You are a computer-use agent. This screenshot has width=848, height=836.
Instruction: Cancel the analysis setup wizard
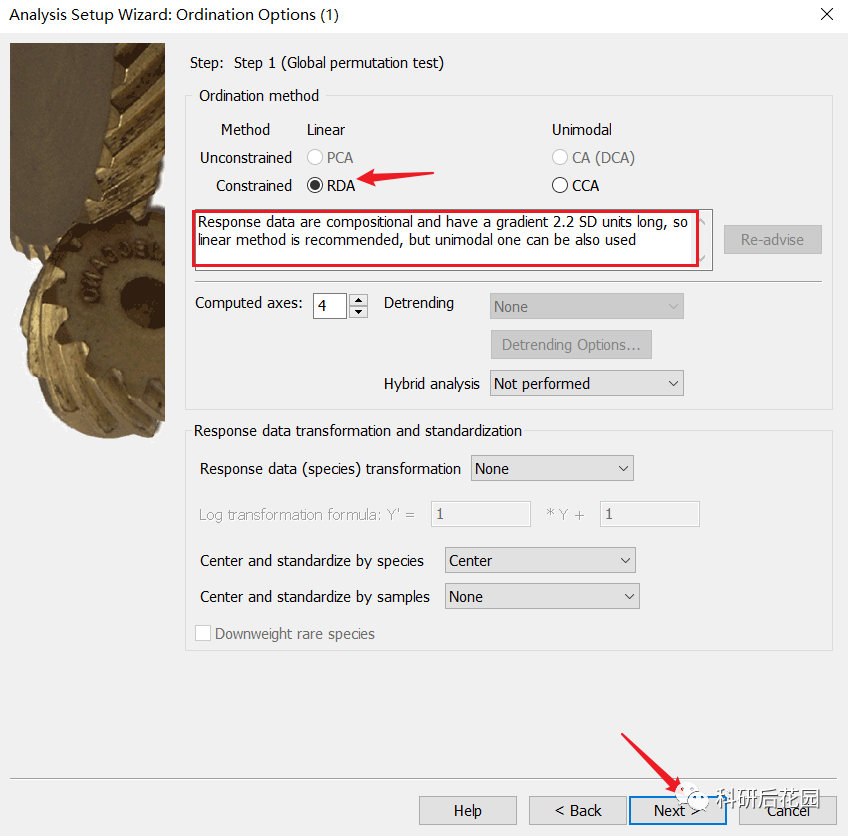pos(788,810)
